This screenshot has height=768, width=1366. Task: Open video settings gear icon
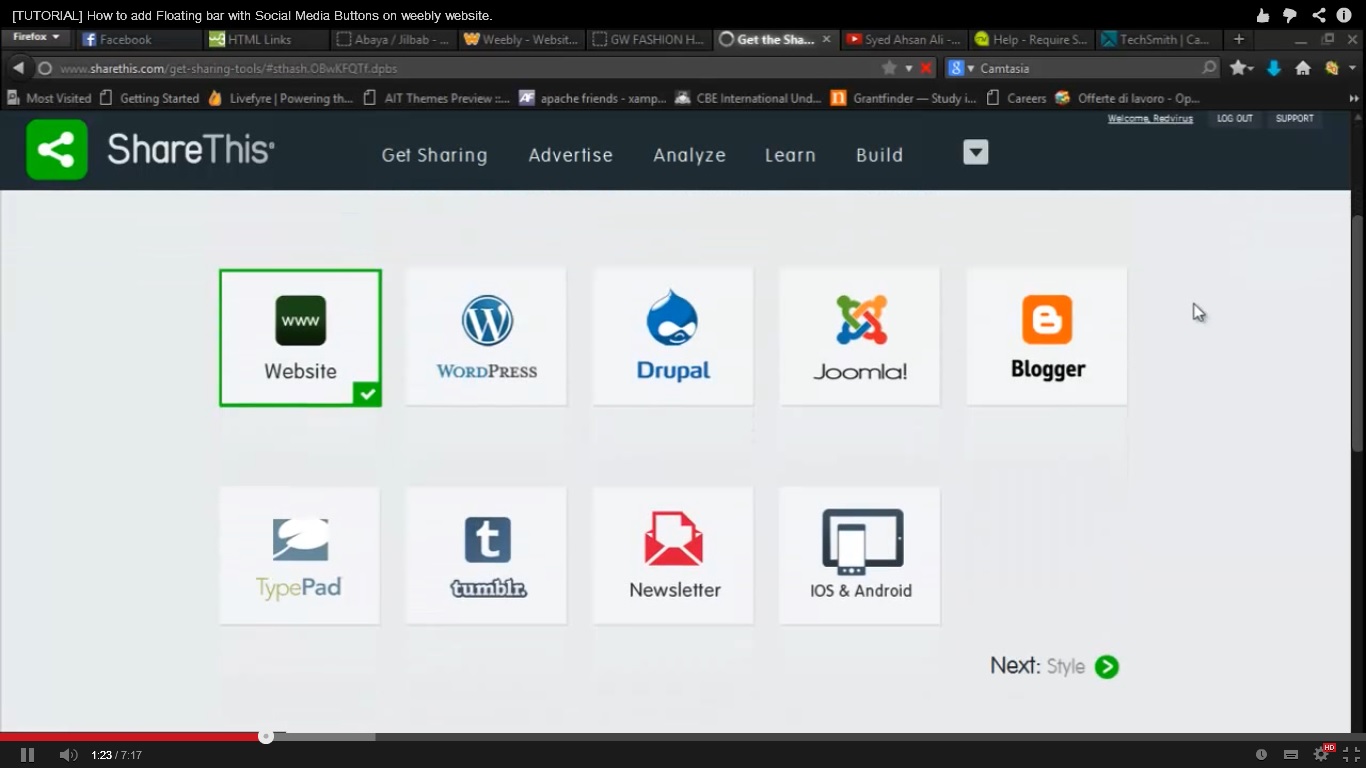(1321, 755)
